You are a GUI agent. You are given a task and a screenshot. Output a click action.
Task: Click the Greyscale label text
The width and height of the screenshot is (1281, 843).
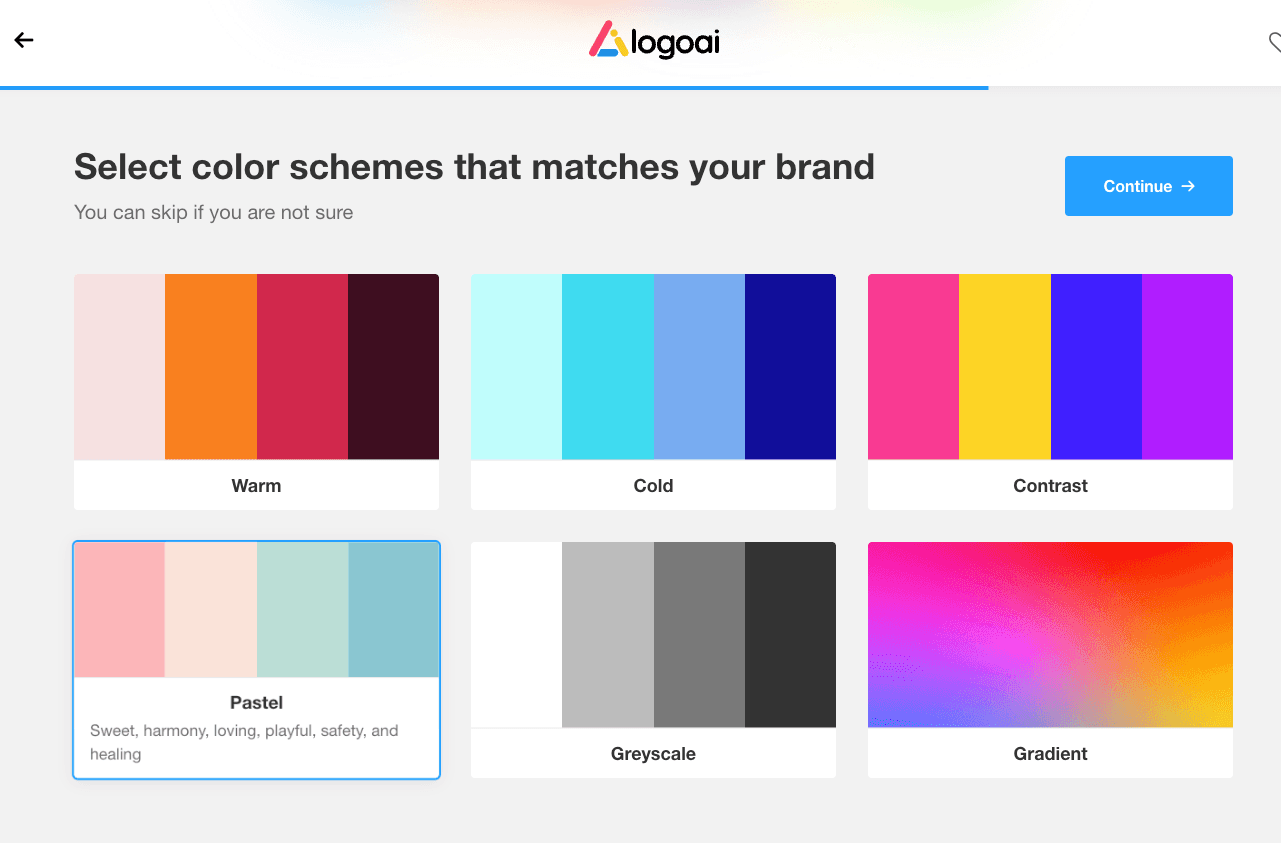pyautogui.click(x=653, y=754)
